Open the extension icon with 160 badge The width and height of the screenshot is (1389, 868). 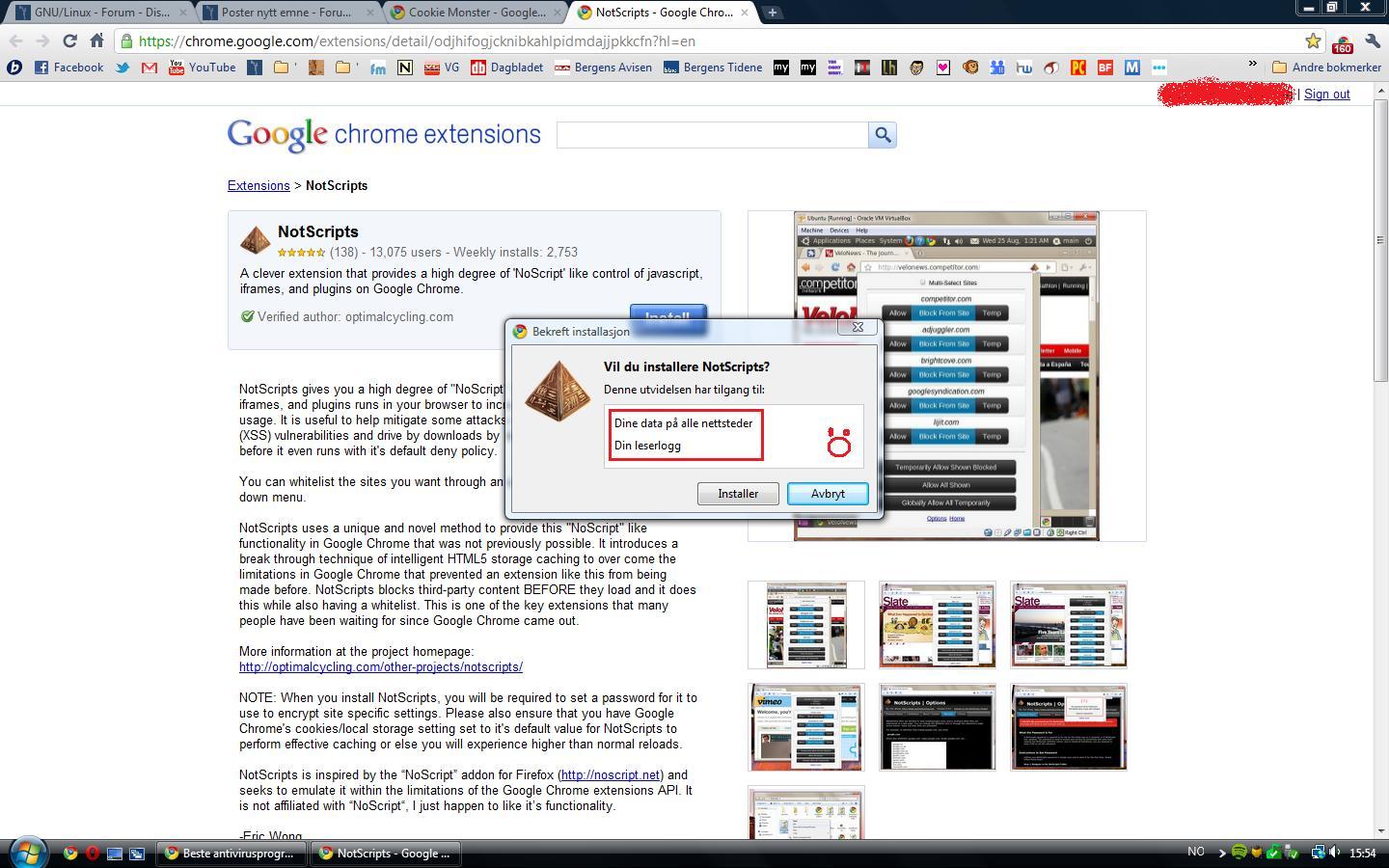[x=1342, y=43]
